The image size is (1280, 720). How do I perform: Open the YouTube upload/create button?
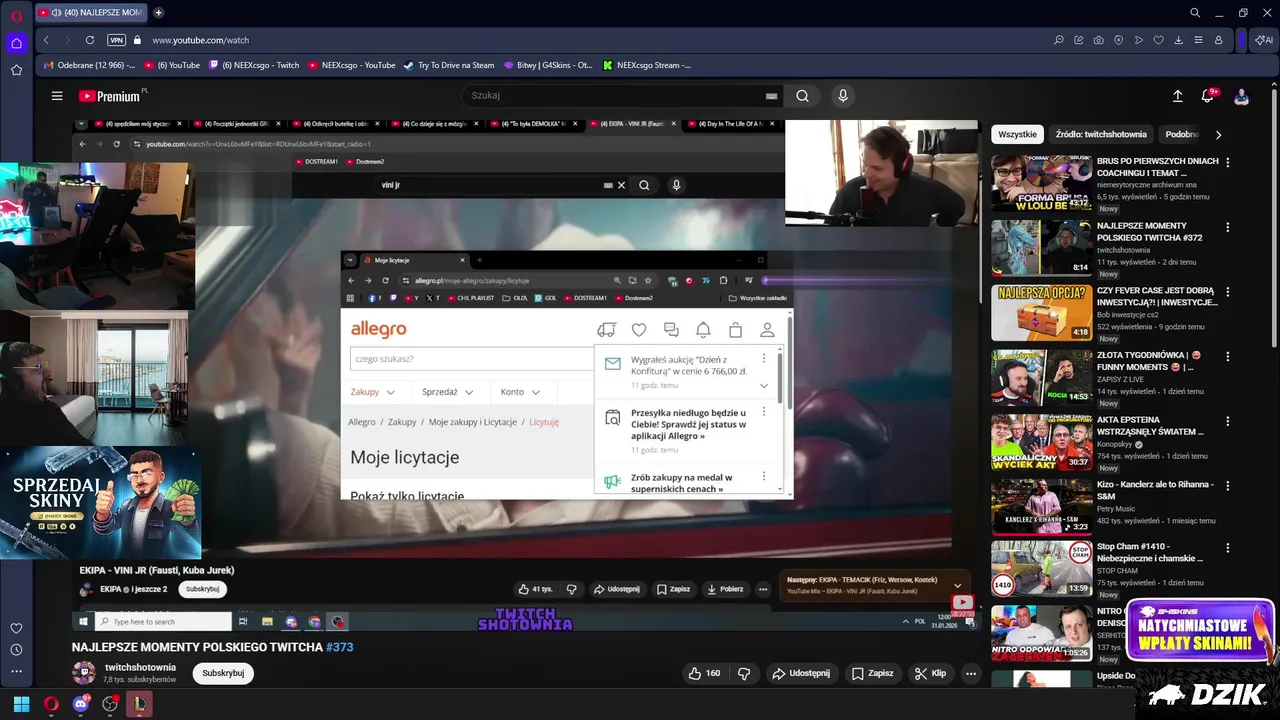(x=1178, y=96)
